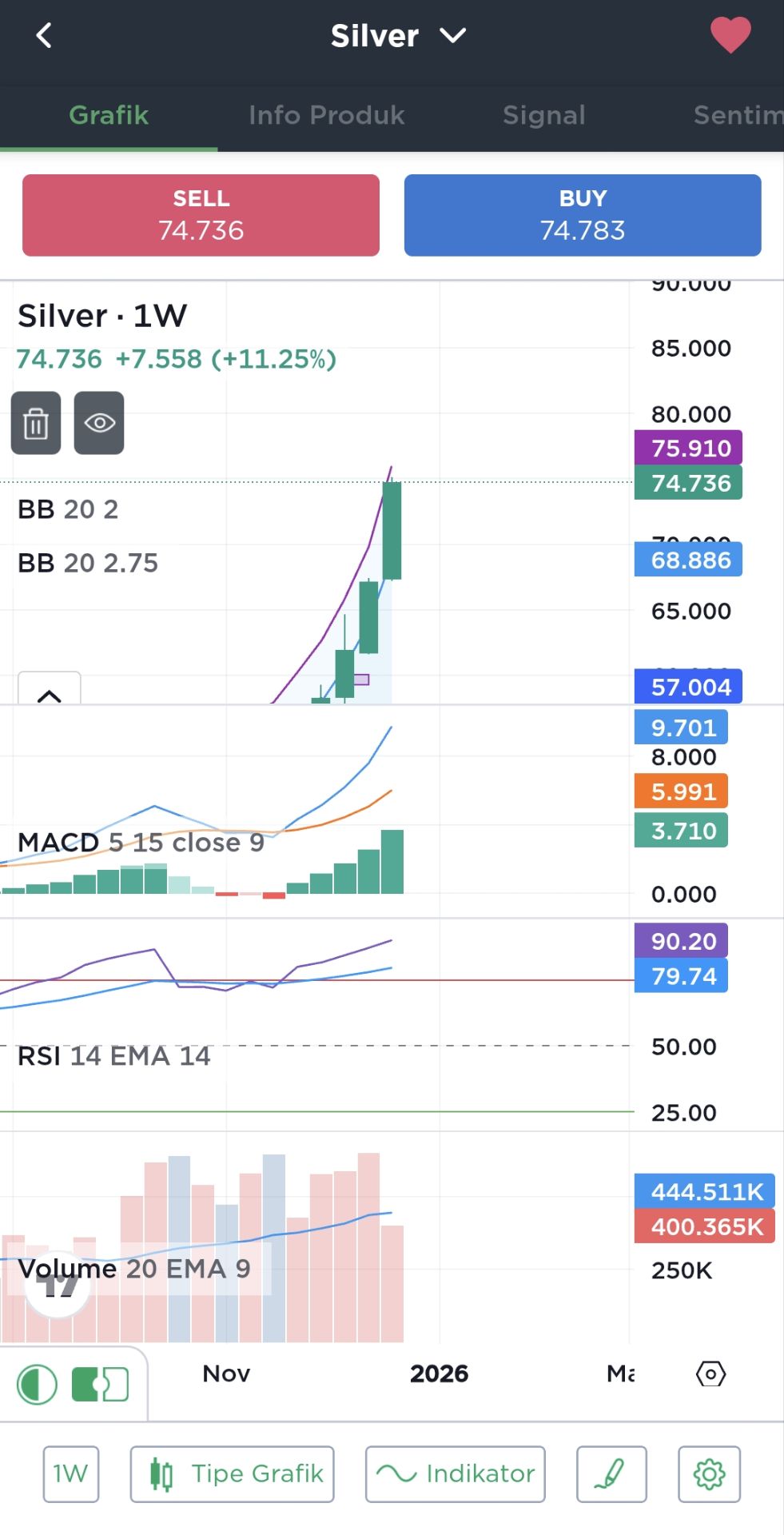Tap the back arrow icon
The image size is (784, 1535).
(44, 36)
